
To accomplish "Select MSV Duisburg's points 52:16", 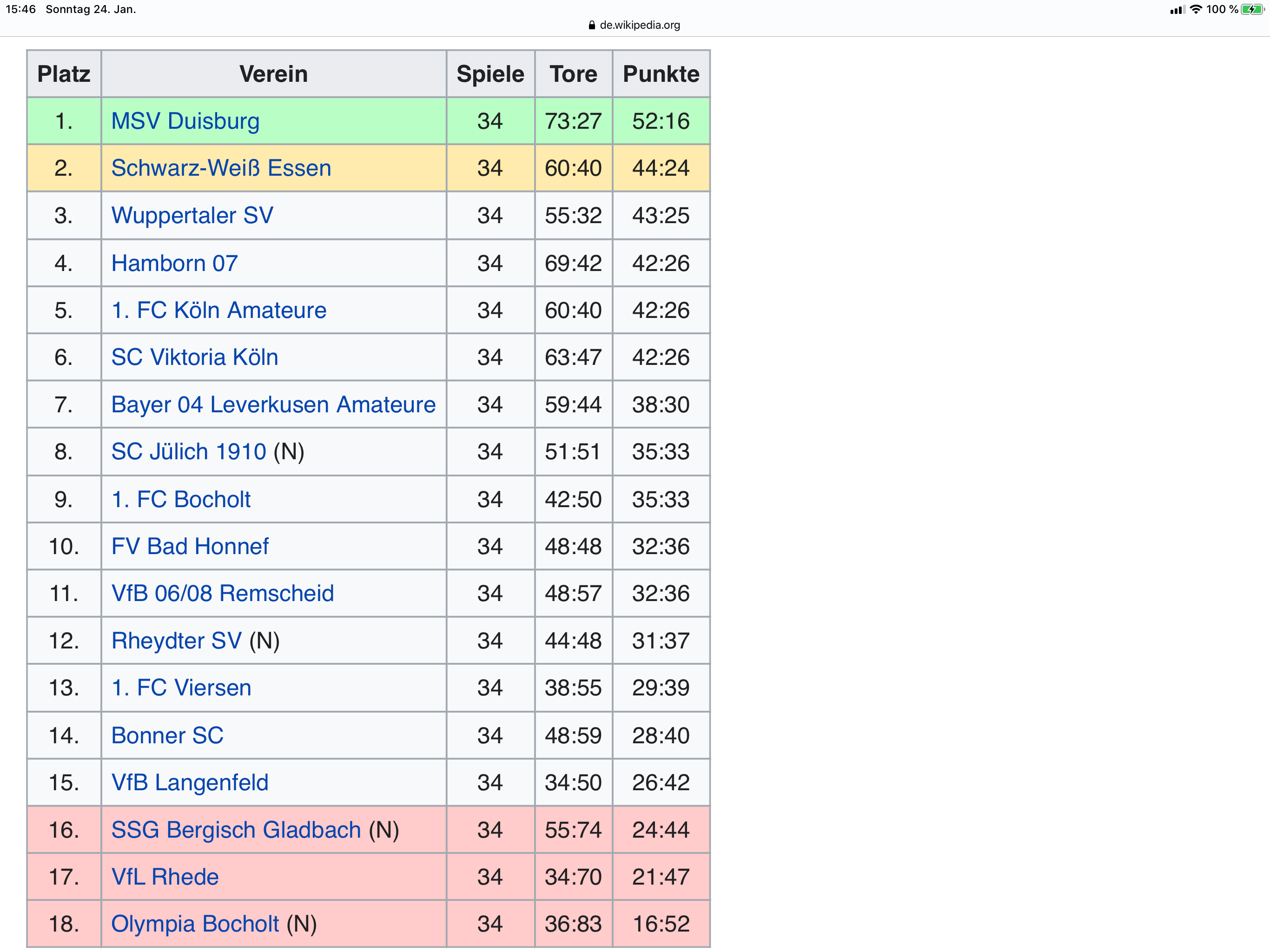I will [x=661, y=121].
